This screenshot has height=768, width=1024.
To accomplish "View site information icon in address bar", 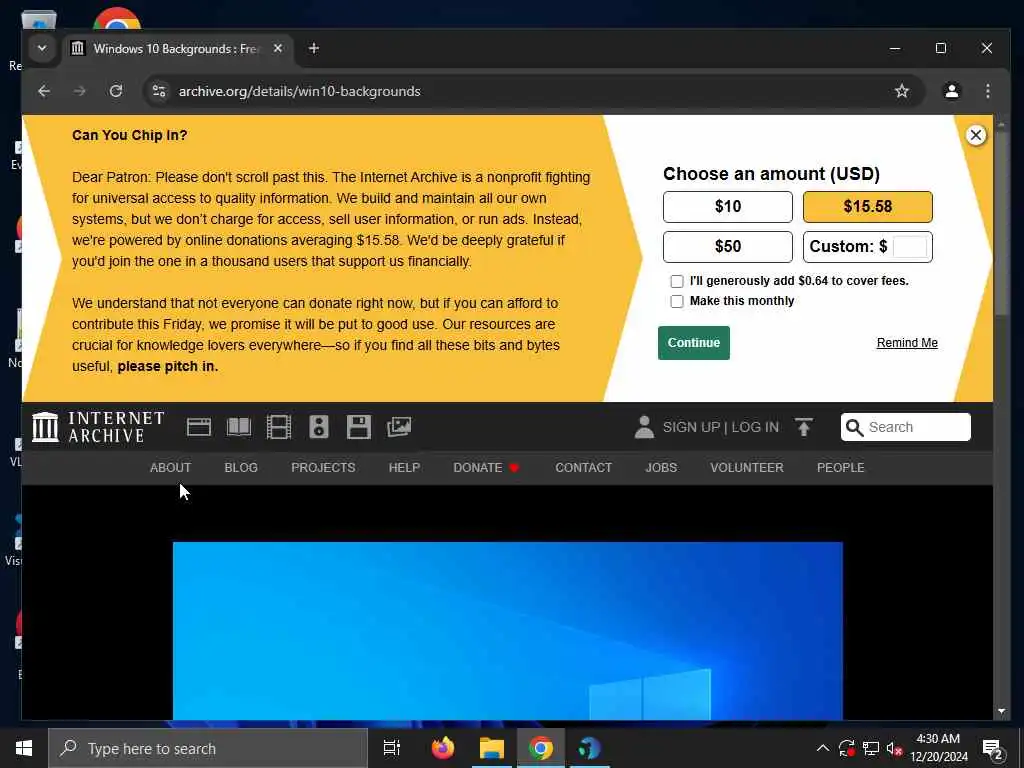I will (159, 91).
